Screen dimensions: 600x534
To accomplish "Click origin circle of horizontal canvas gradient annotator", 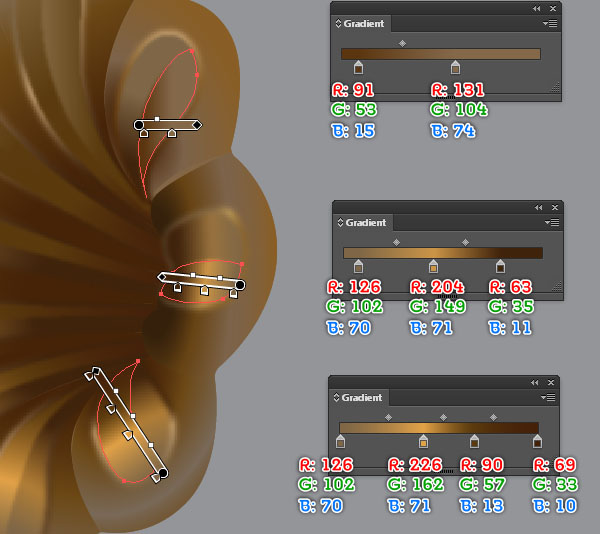I will pyautogui.click(x=139, y=125).
